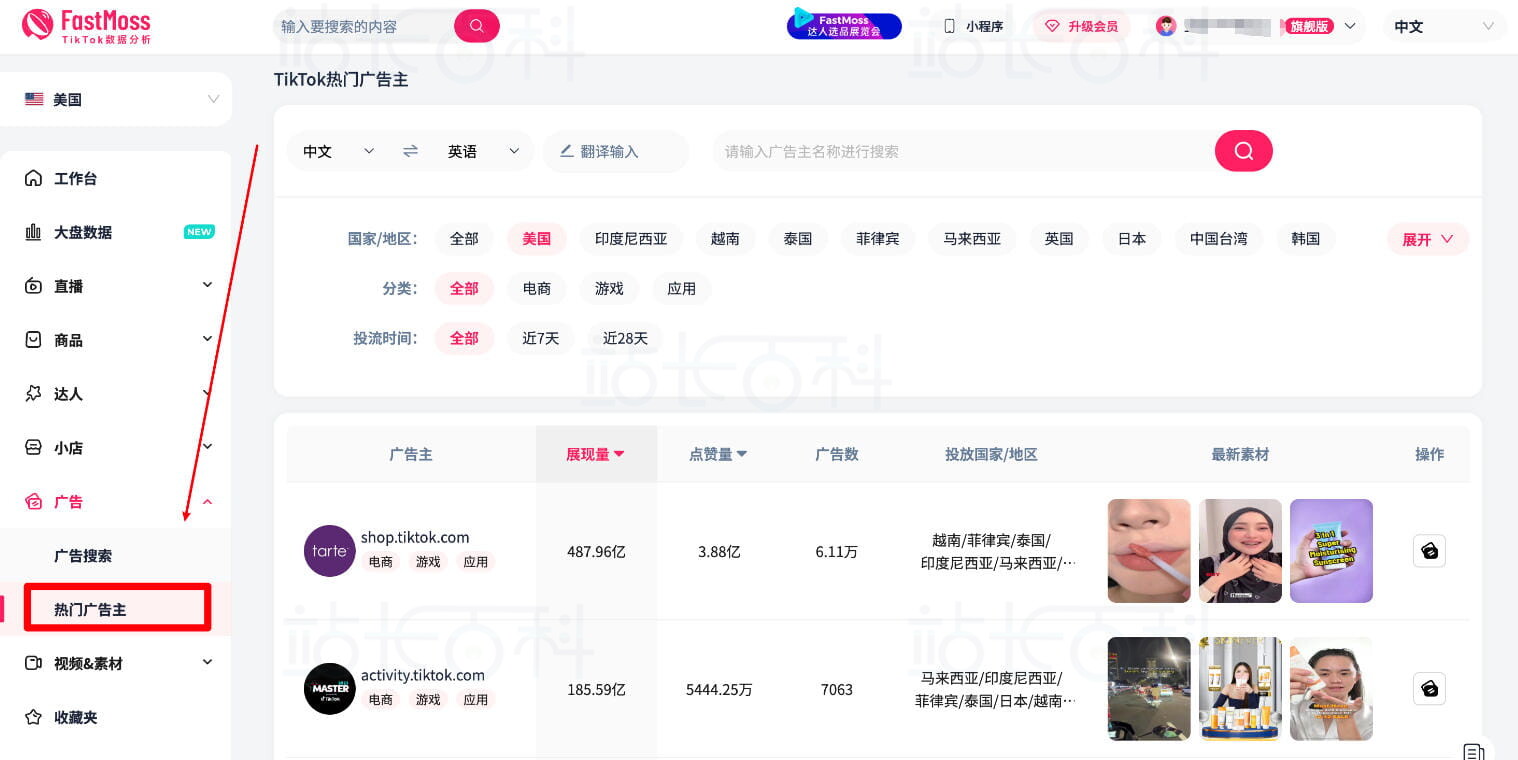Image resolution: width=1518 pixels, height=760 pixels.
Task: Click the MASTER advertiser logo
Action: click(329, 689)
